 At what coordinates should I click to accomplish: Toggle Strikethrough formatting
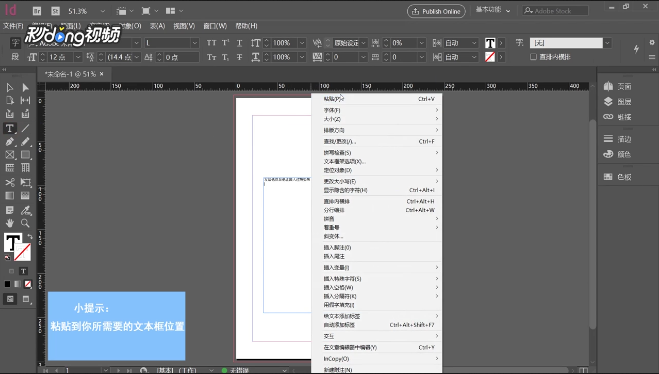click(239, 57)
